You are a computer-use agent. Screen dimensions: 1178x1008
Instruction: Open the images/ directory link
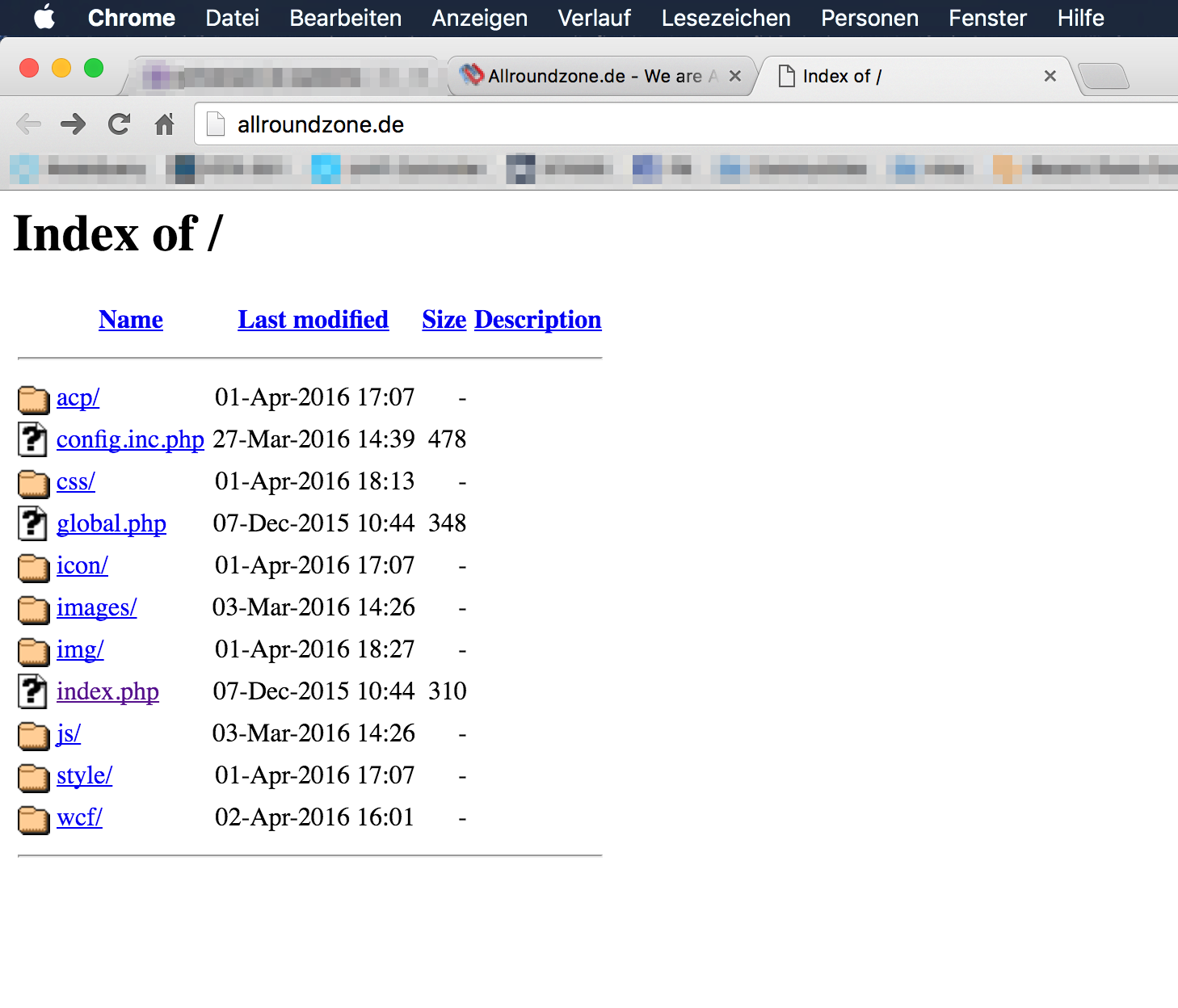pyautogui.click(x=96, y=607)
